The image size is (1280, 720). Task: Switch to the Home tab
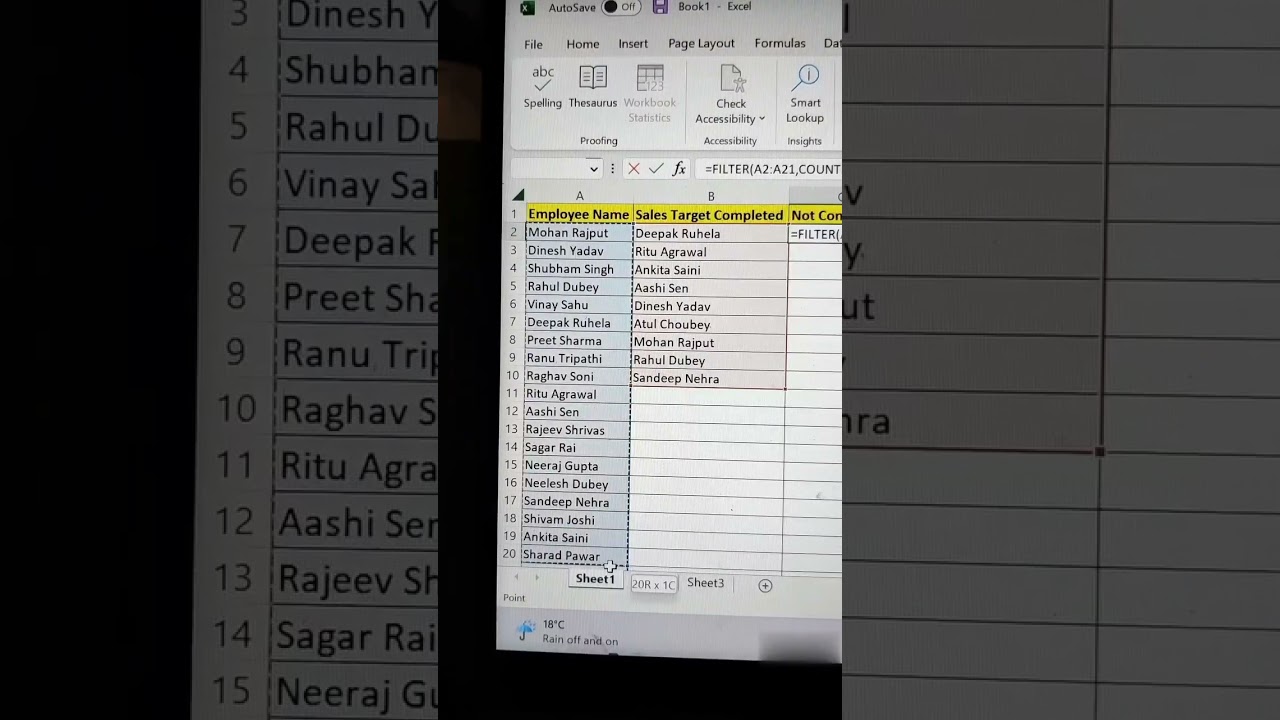point(583,44)
